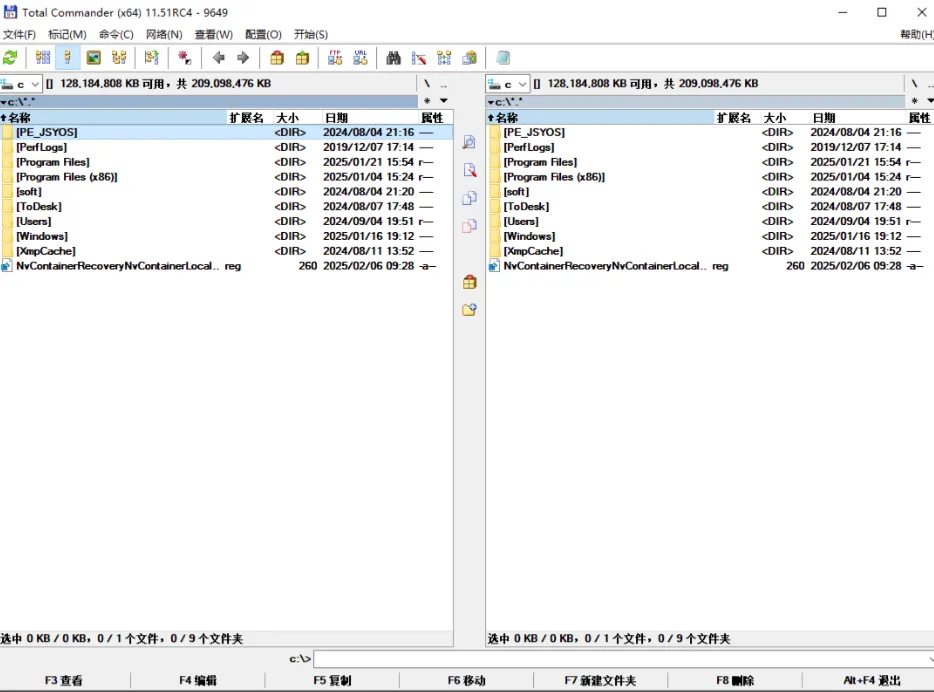
Task: Open the left panel drive c dropdown
Action: (x=21, y=84)
